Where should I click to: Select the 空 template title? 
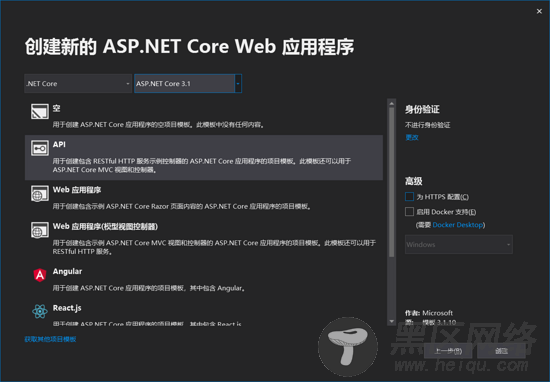tap(56, 108)
